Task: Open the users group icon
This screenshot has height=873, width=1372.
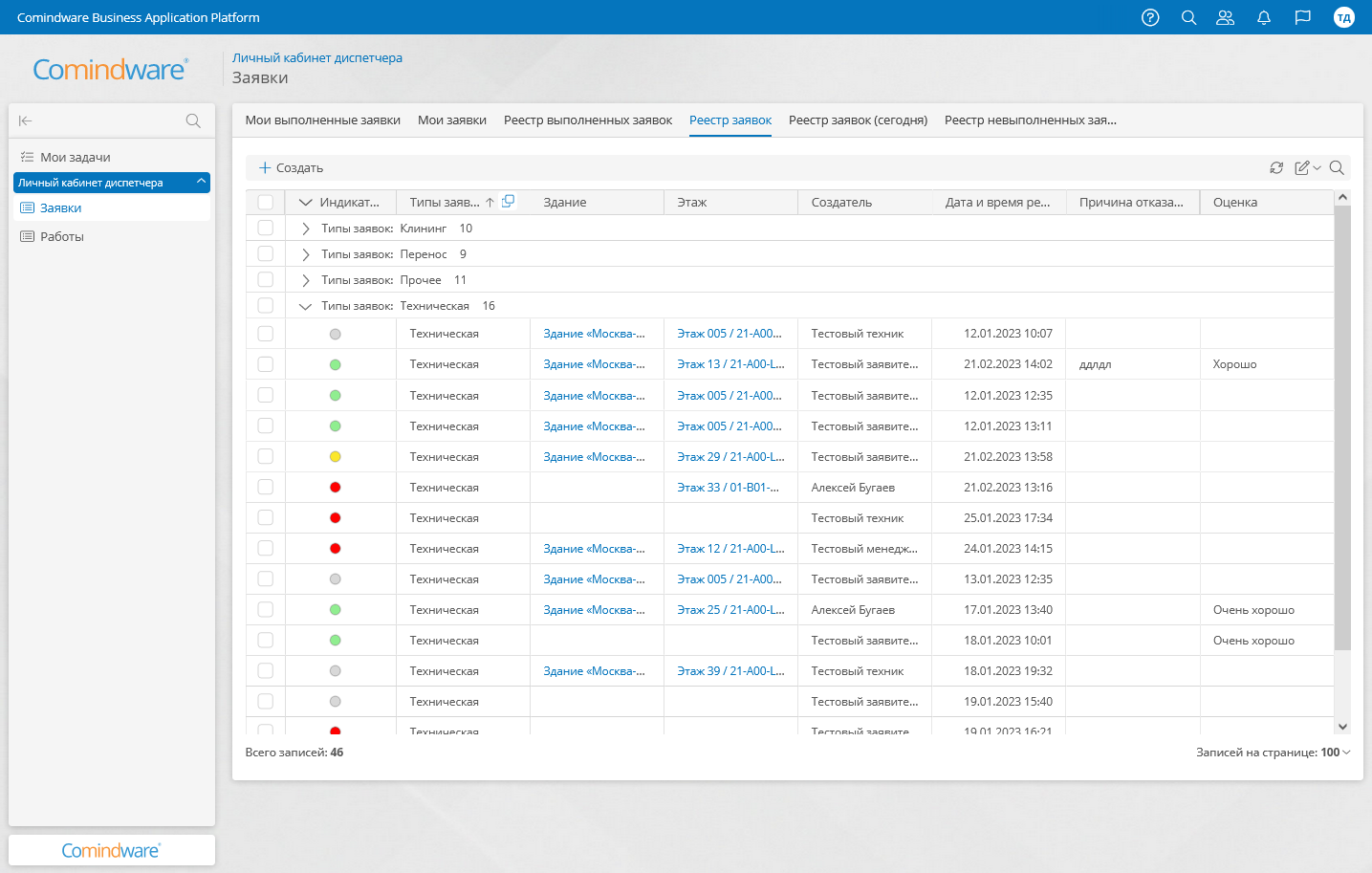Action: (1225, 17)
